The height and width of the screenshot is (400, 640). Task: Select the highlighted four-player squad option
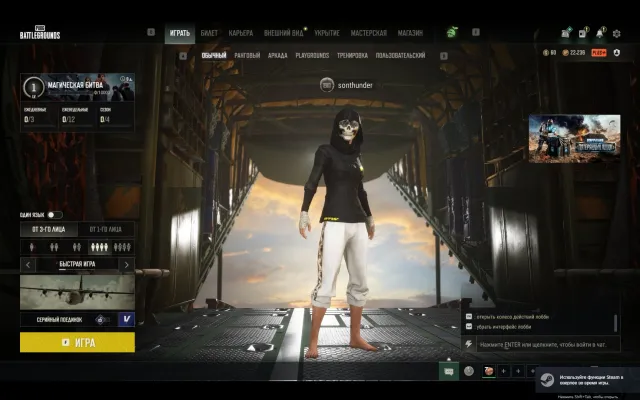point(99,247)
